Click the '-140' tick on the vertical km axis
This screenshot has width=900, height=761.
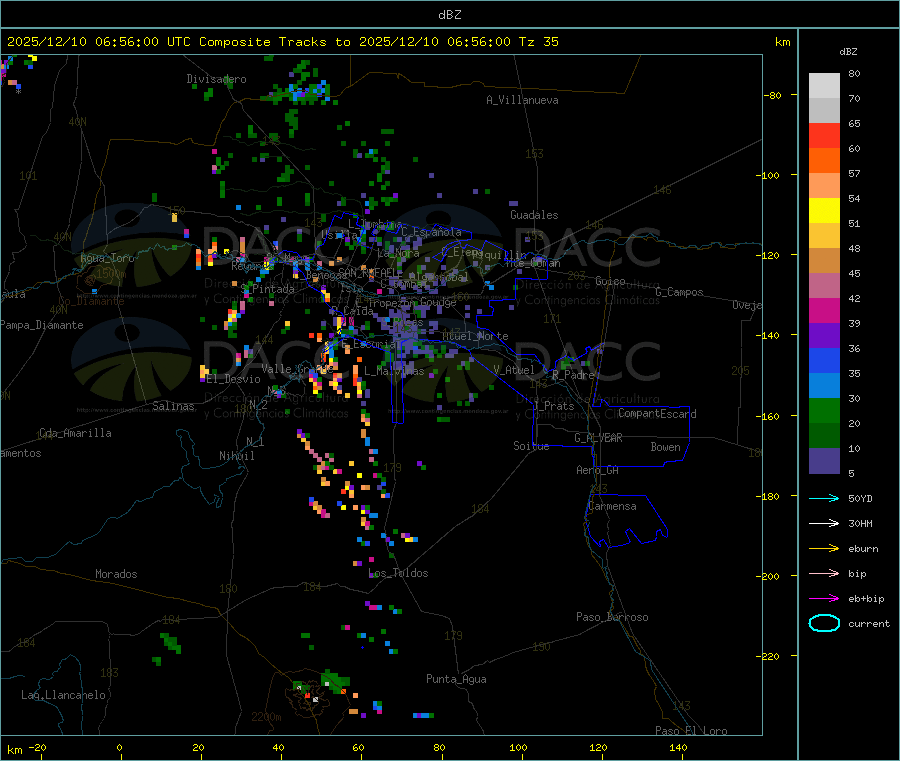click(x=770, y=335)
